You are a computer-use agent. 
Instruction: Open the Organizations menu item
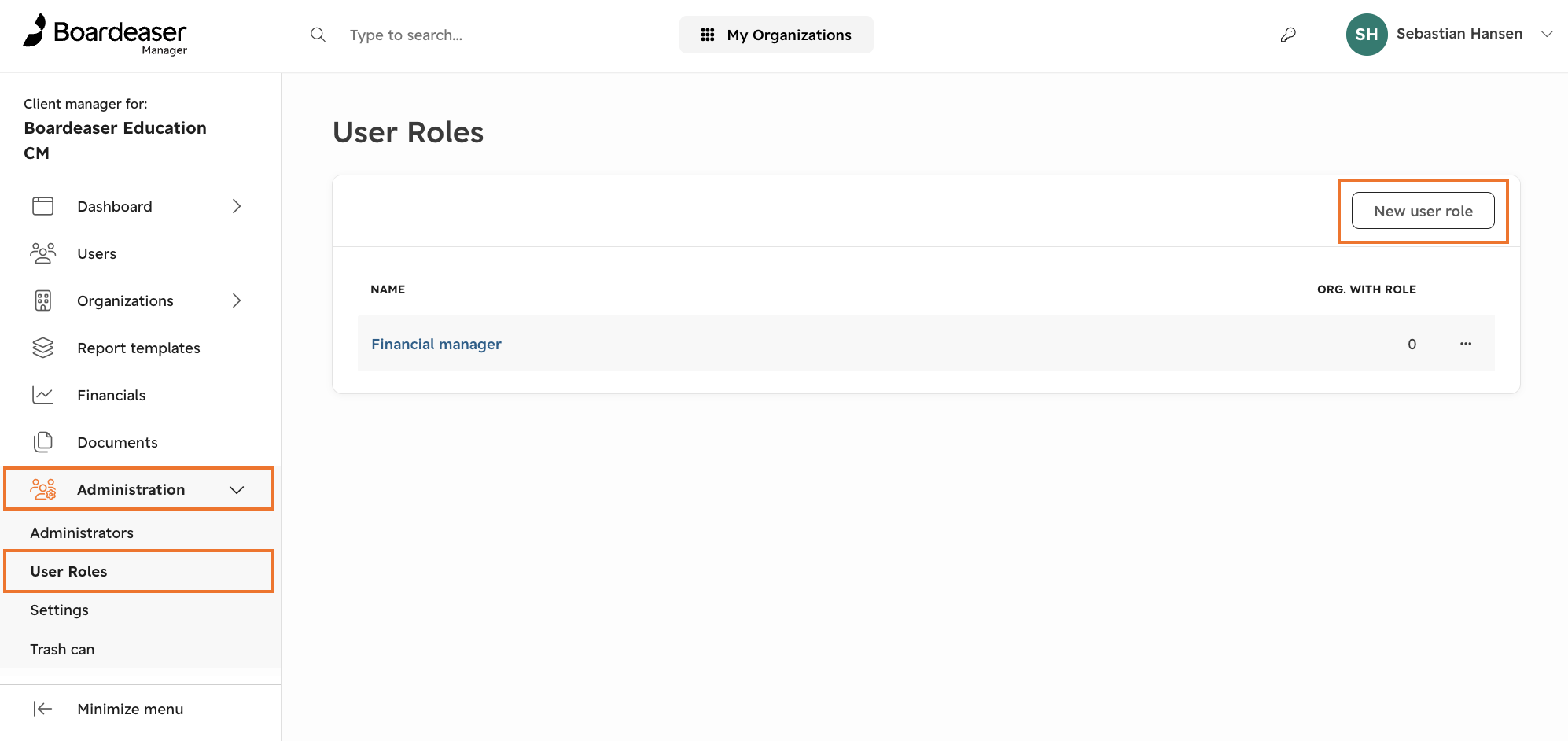click(125, 300)
